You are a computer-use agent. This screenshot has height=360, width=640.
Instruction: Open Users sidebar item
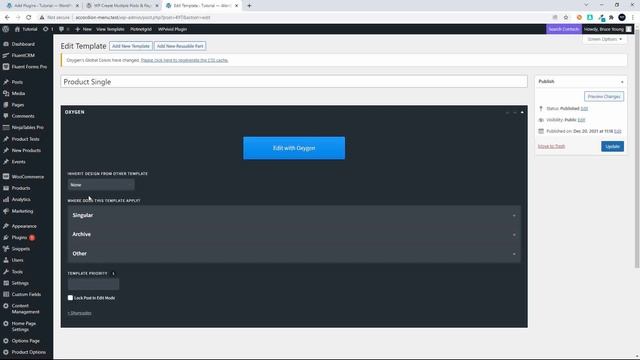(17, 260)
